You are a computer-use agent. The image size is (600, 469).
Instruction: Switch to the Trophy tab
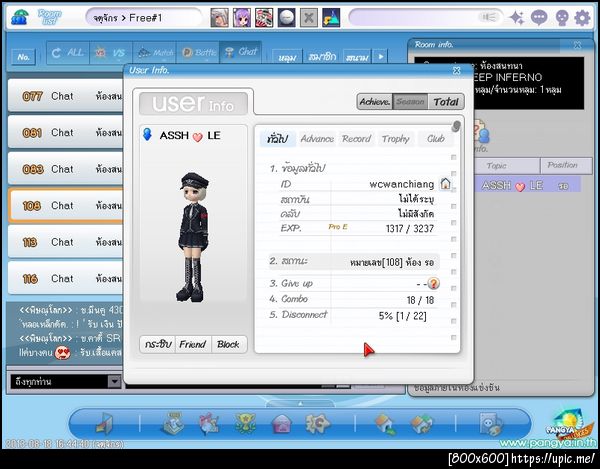click(396, 138)
